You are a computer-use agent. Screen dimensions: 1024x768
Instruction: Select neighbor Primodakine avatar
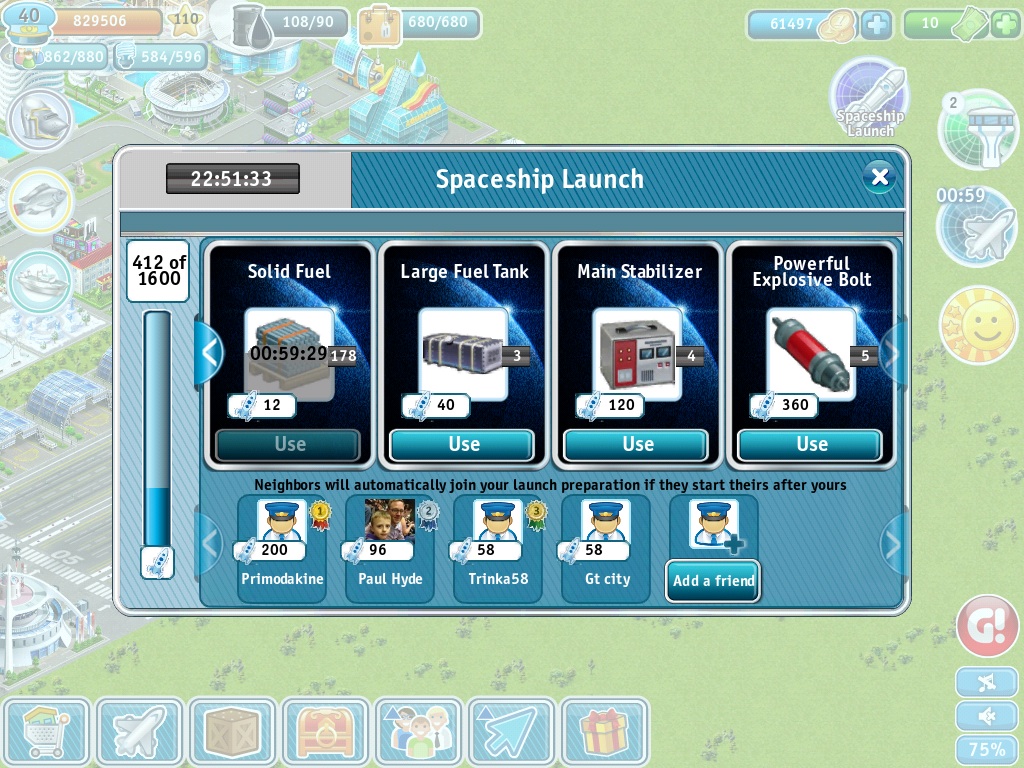tap(281, 521)
